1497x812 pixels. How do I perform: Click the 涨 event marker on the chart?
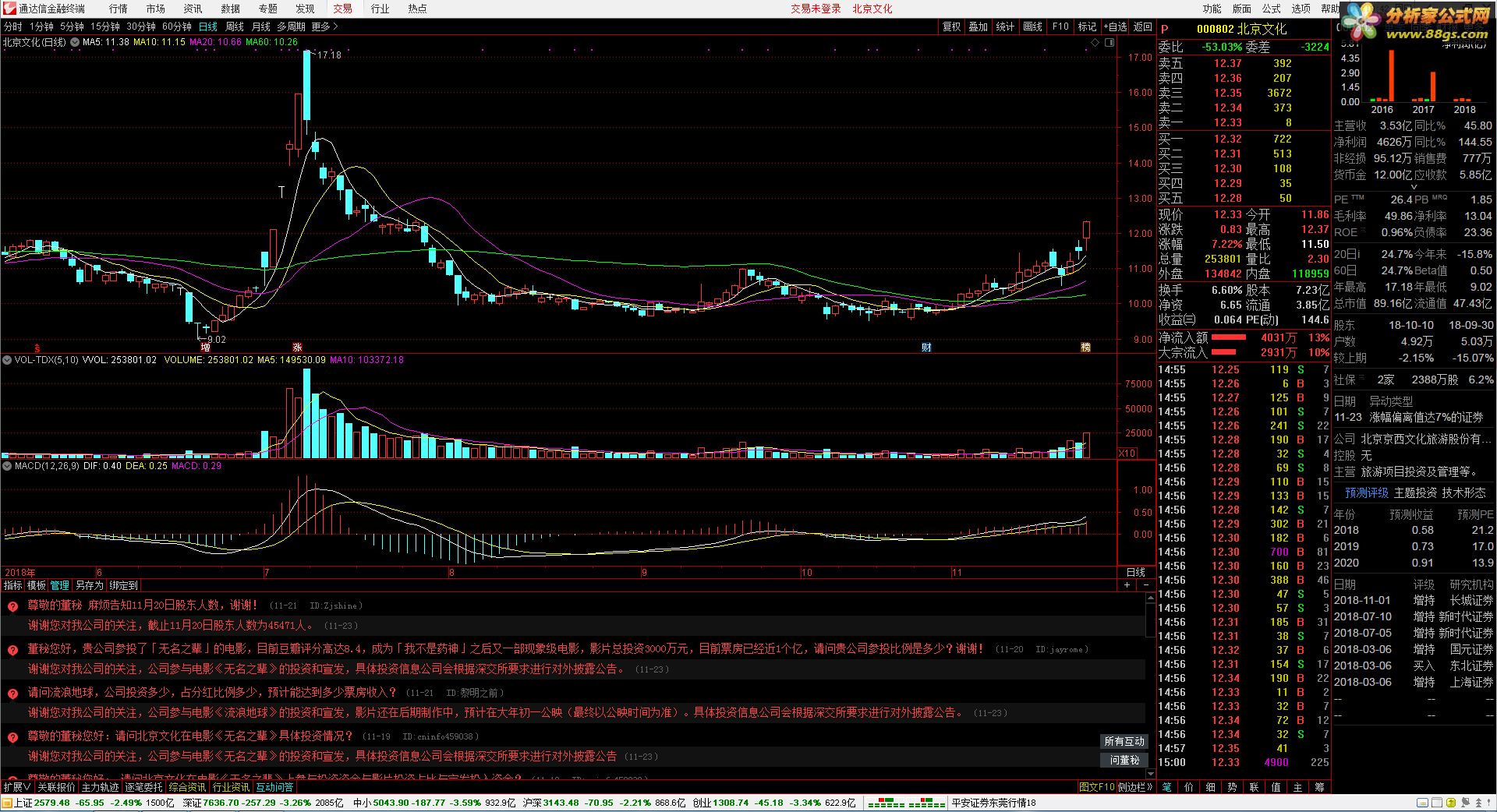point(297,348)
